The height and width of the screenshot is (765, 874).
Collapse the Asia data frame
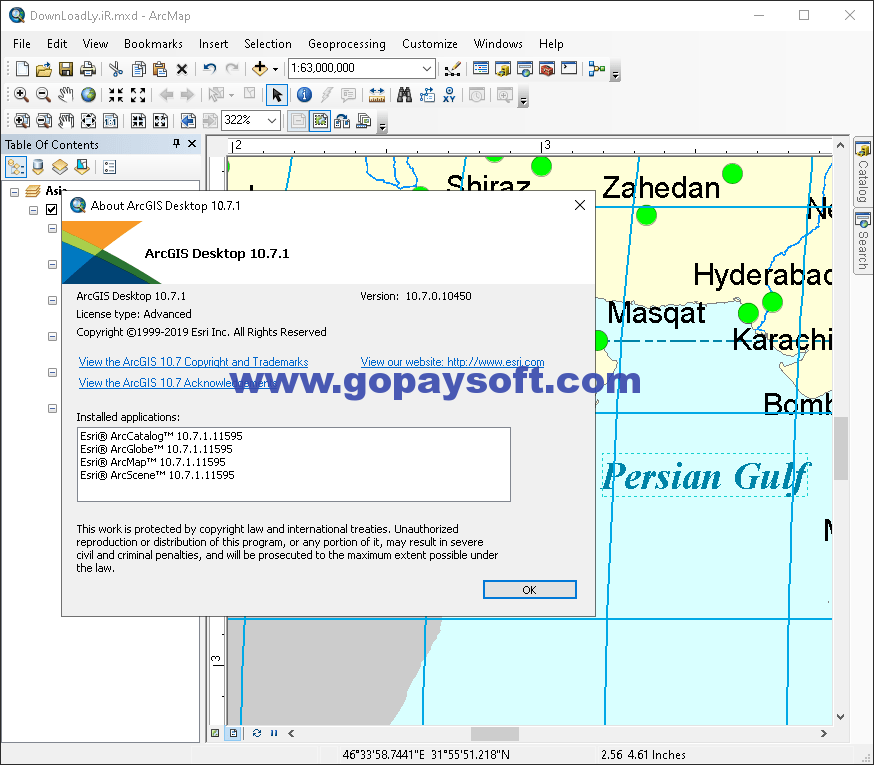tap(14, 192)
